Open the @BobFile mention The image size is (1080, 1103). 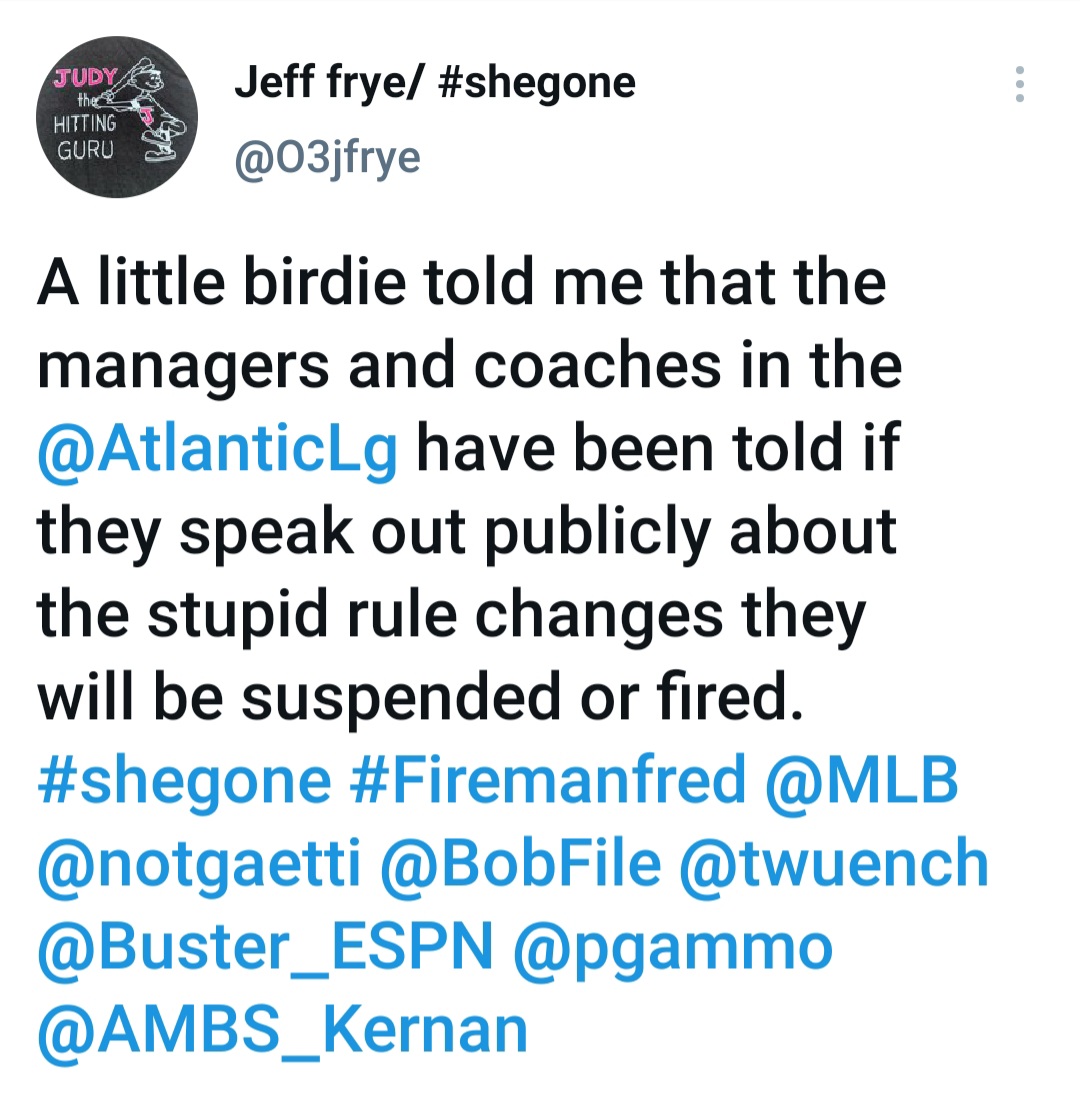coord(520,863)
